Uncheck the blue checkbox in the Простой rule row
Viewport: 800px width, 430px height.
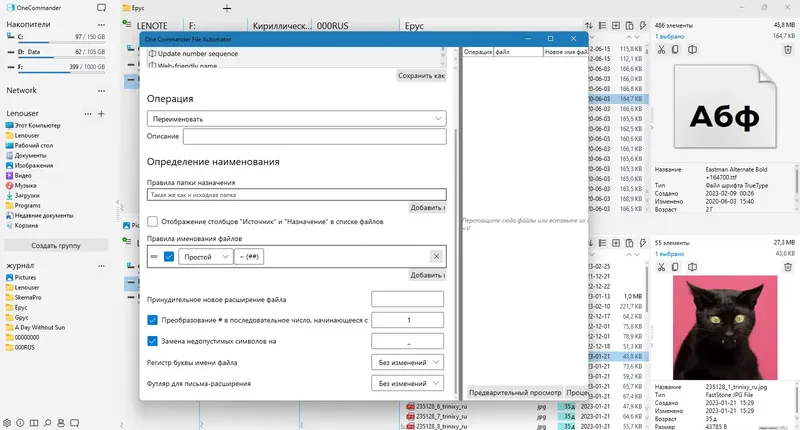169,257
